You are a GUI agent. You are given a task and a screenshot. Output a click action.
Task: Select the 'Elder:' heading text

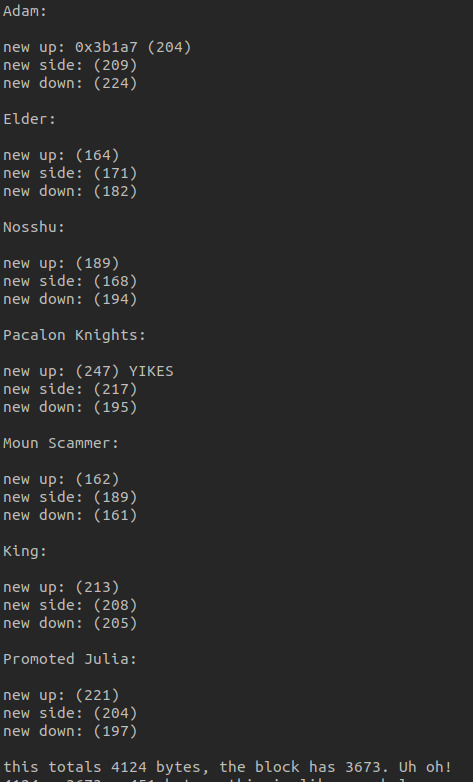(x=29, y=119)
